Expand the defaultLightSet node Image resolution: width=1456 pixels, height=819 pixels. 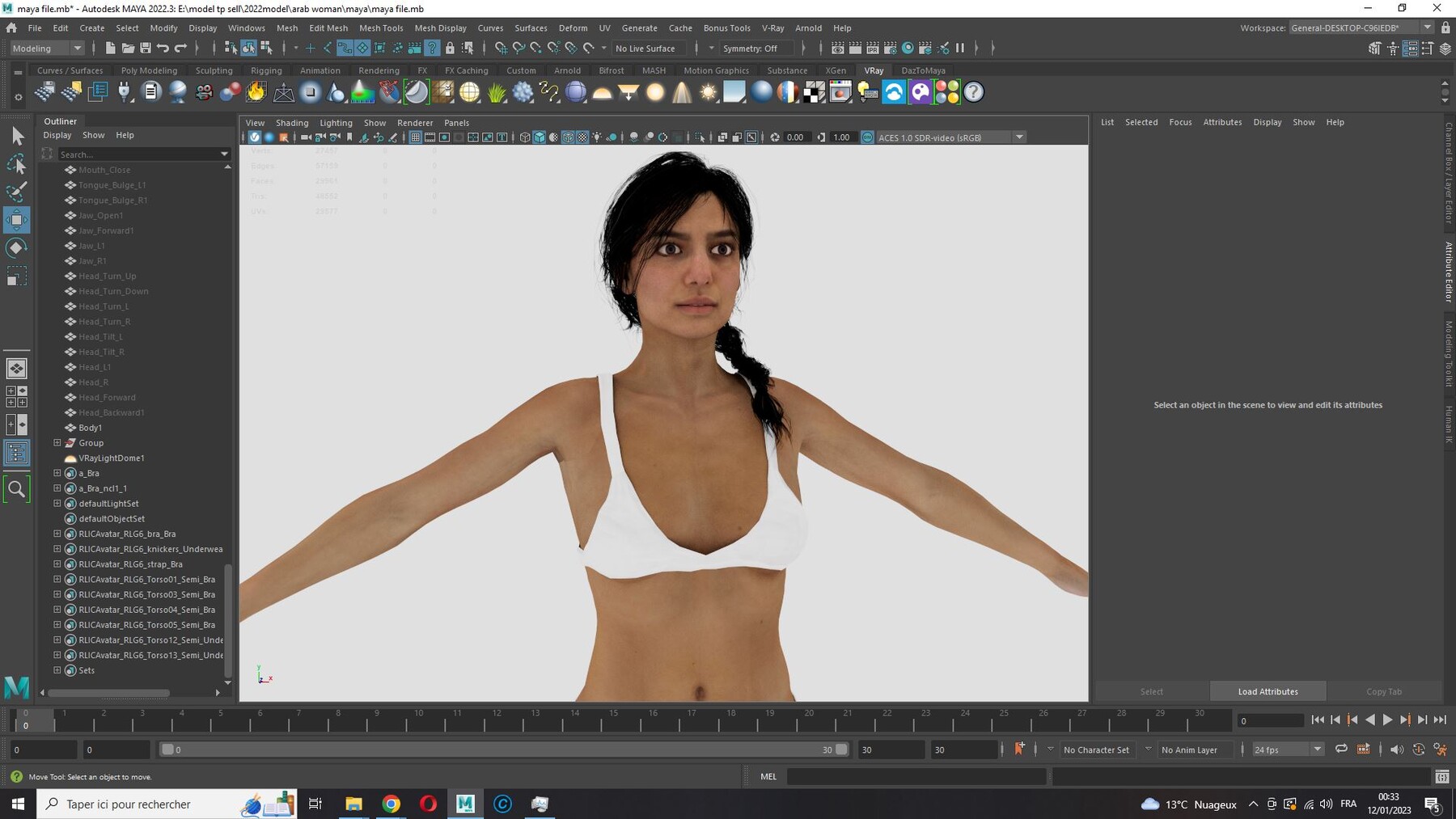point(57,504)
